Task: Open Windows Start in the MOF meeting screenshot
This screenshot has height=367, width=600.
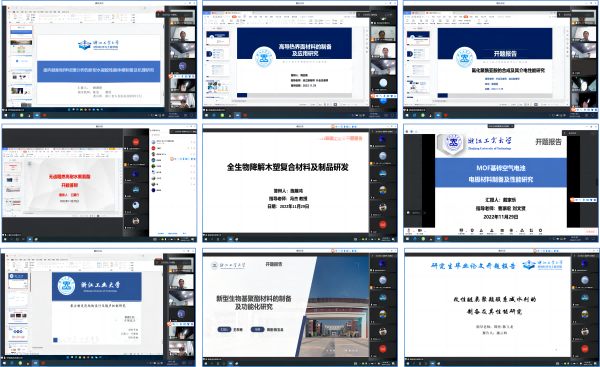Action: tap(407, 239)
